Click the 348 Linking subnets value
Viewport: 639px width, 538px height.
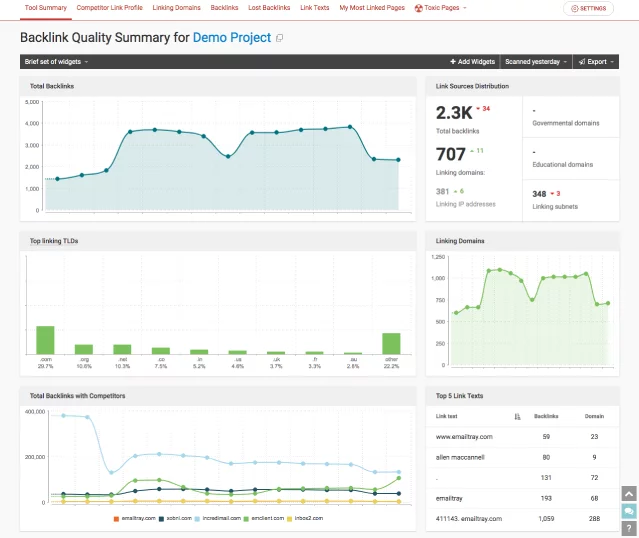[539, 194]
